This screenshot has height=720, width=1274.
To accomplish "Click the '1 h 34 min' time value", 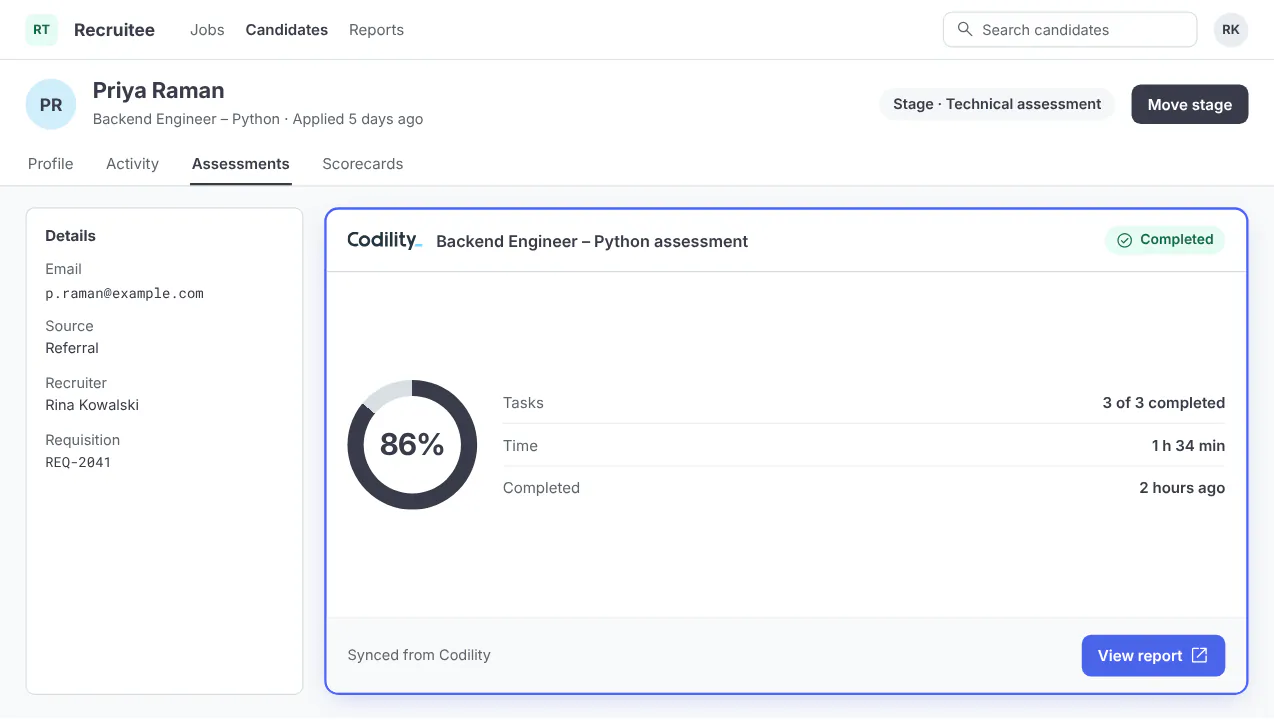I will (x=1188, y=446).
